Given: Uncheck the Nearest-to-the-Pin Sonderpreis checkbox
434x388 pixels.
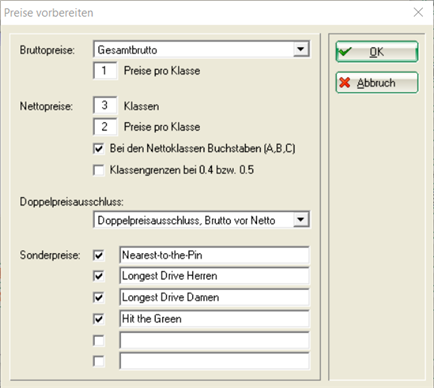Looking at the screenshot, I should [99, 255].
